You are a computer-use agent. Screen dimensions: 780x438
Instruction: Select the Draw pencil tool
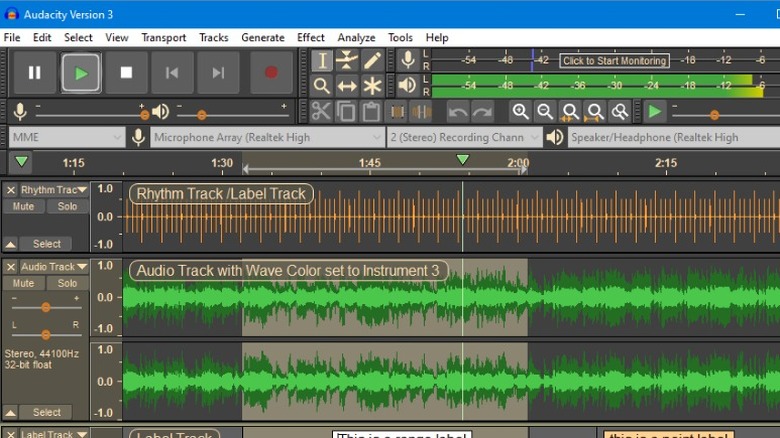tap(372, 61)
